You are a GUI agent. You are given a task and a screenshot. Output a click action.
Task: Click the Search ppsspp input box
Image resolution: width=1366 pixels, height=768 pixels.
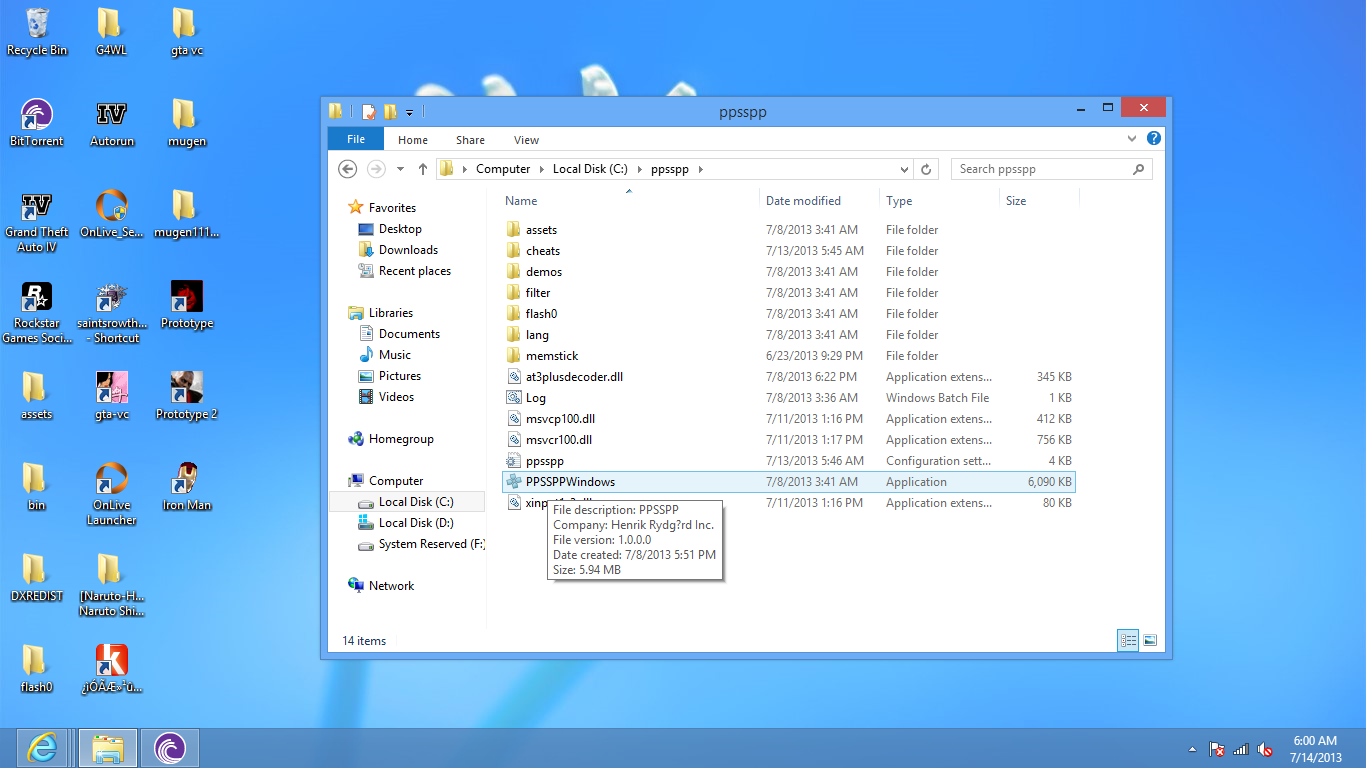(1040, 169)
